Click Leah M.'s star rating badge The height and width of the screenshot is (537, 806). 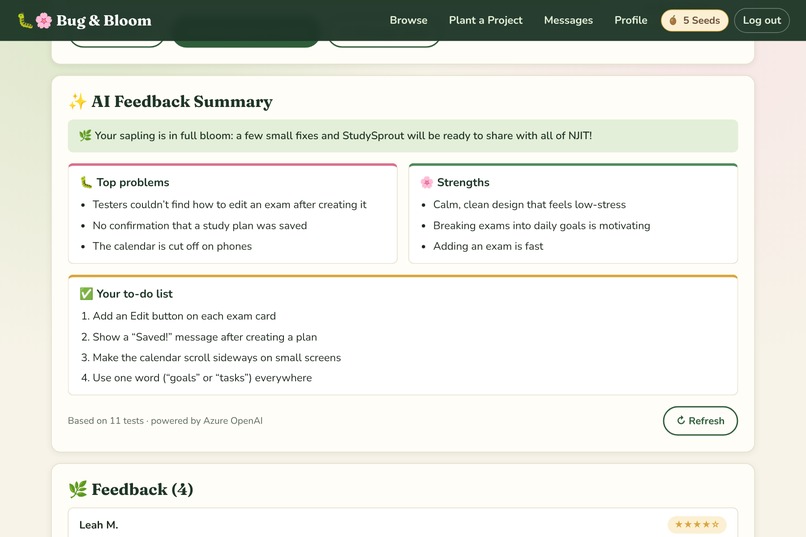pyautogui.click(x=697, y=524)
